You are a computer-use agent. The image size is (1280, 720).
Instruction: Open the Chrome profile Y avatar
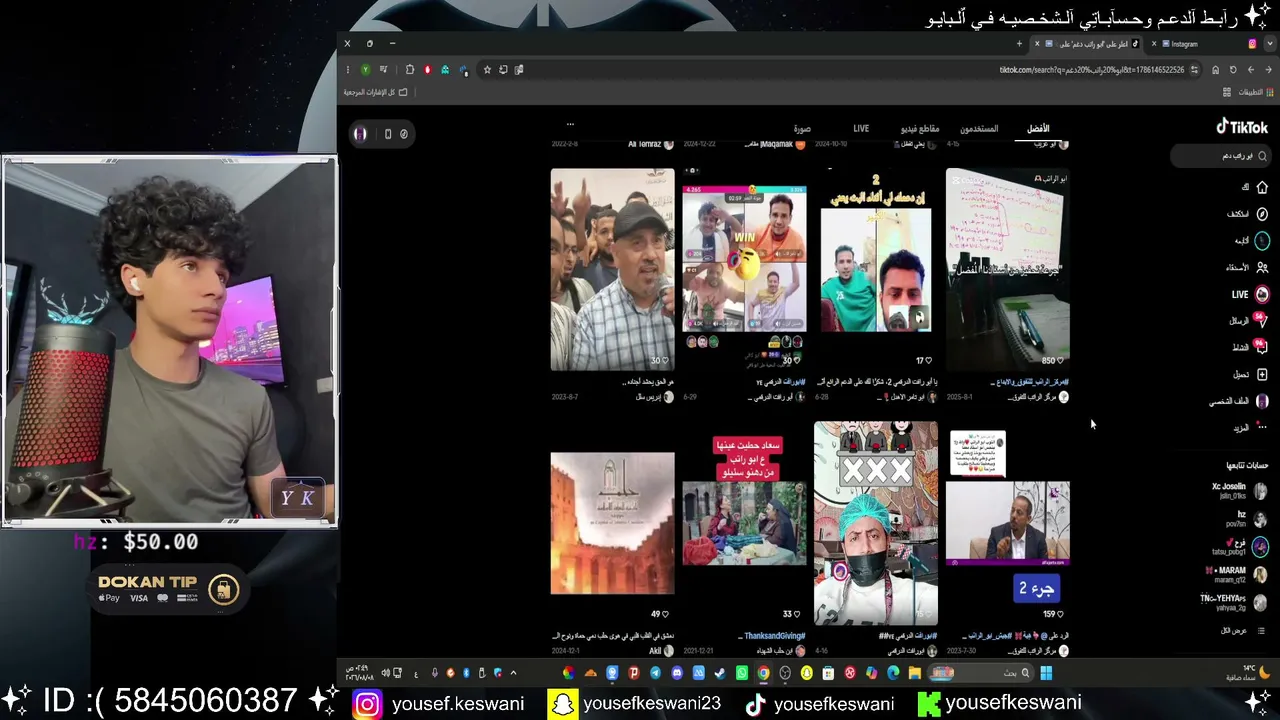[x=365, y=70]
